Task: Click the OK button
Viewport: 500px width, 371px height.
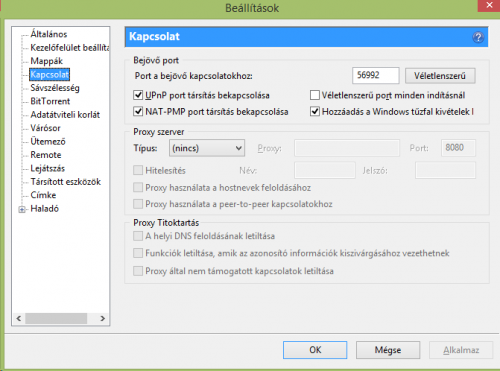Action: (x=315, y=350)
